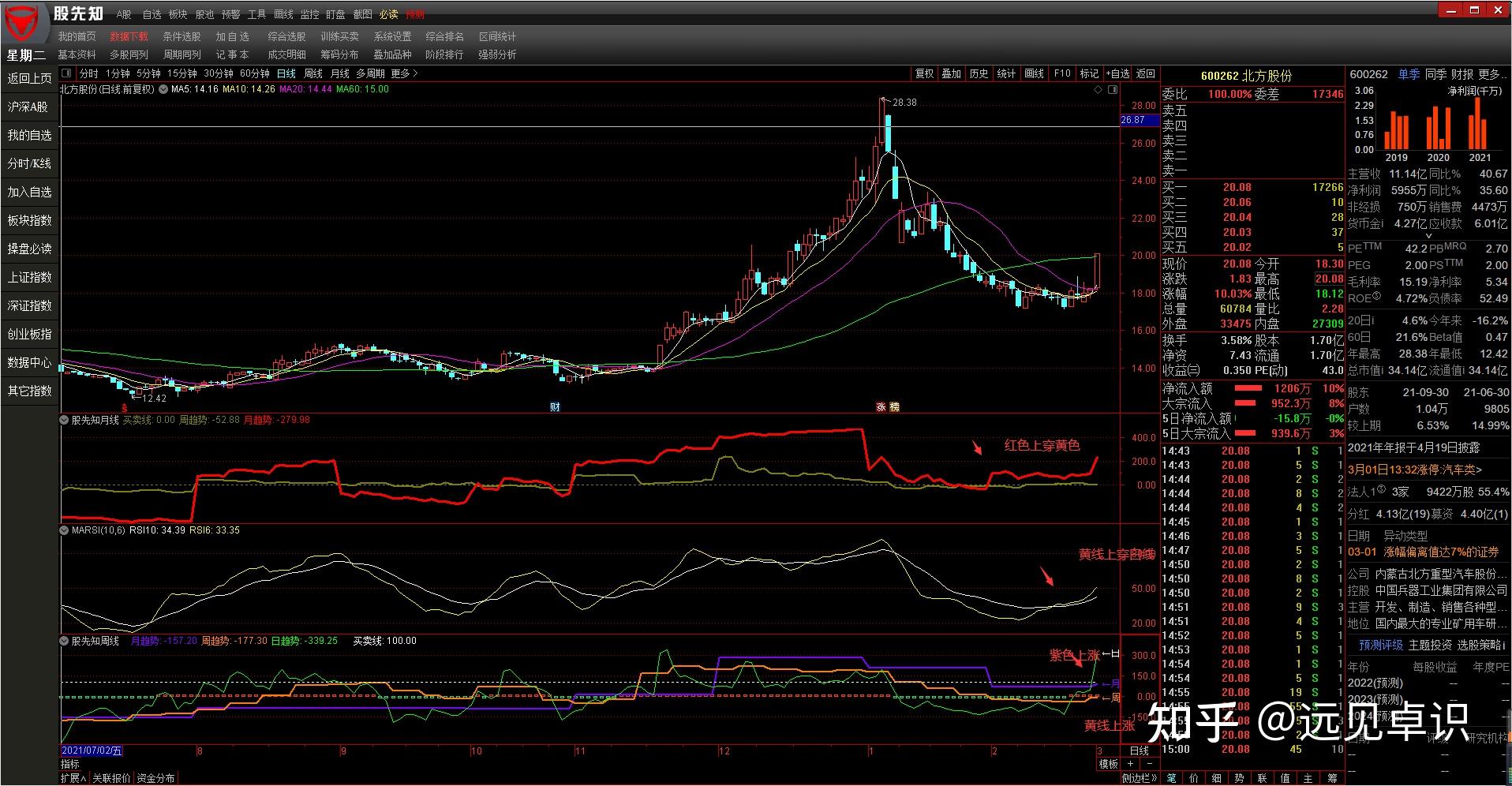Open the 截图 screenshot tool
1512x786 pixels.
click(x=363, y=13)
